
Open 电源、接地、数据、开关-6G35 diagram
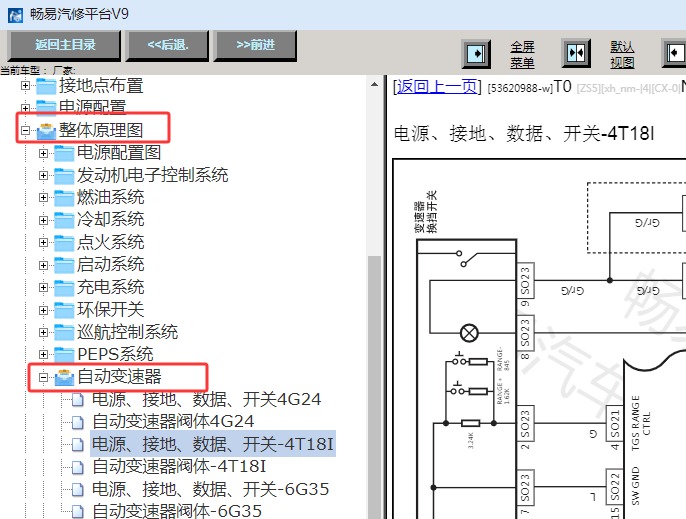coord(210,489)
